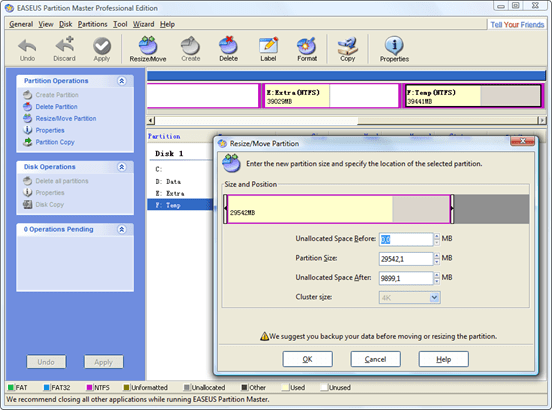Click the Unallocated Space After field
Screen dimensions: 552x410
coord(406,278)
